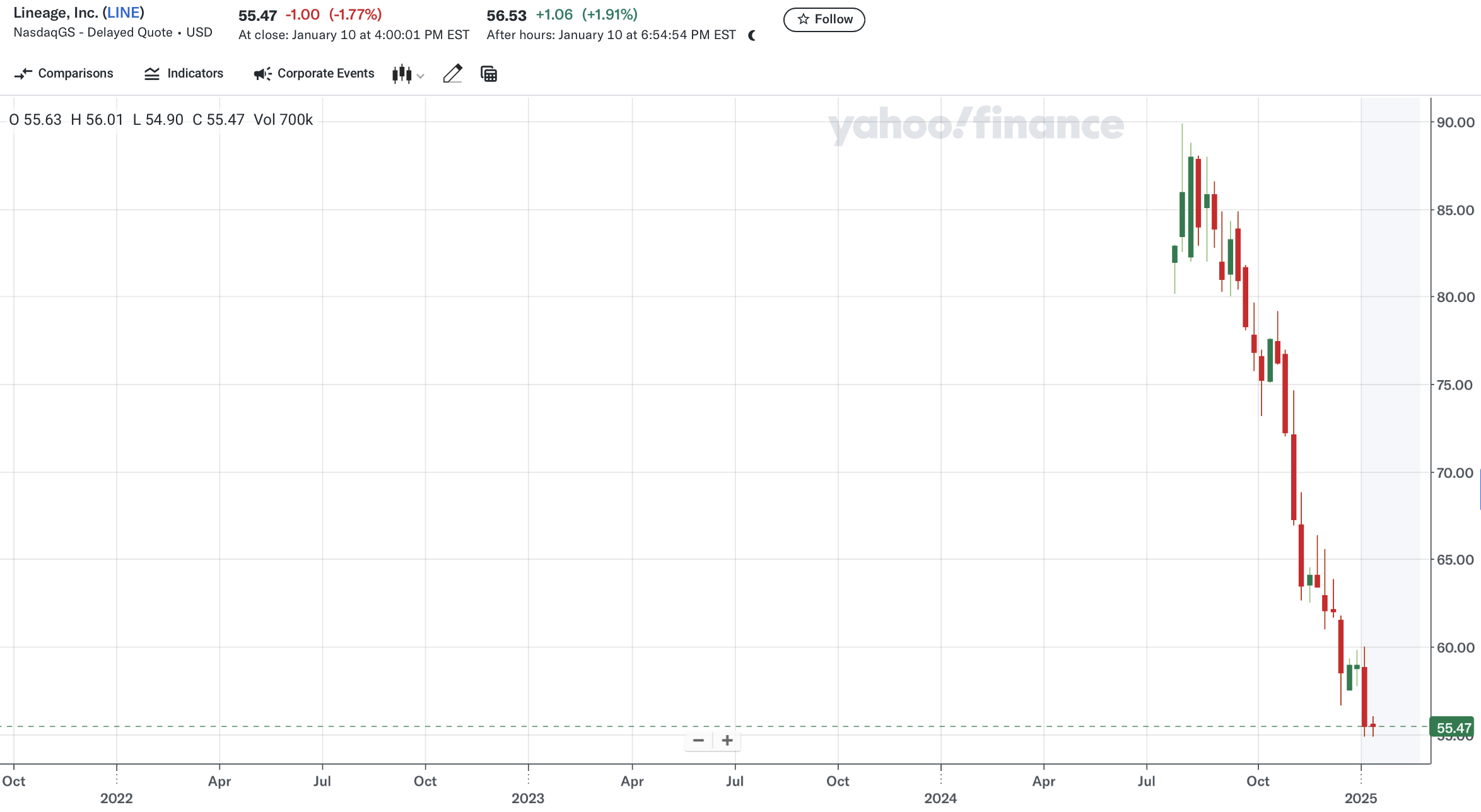The image size is (1481, 812).
Task: Click the 2025 marker on time axis
Action: coord(1361,798)
